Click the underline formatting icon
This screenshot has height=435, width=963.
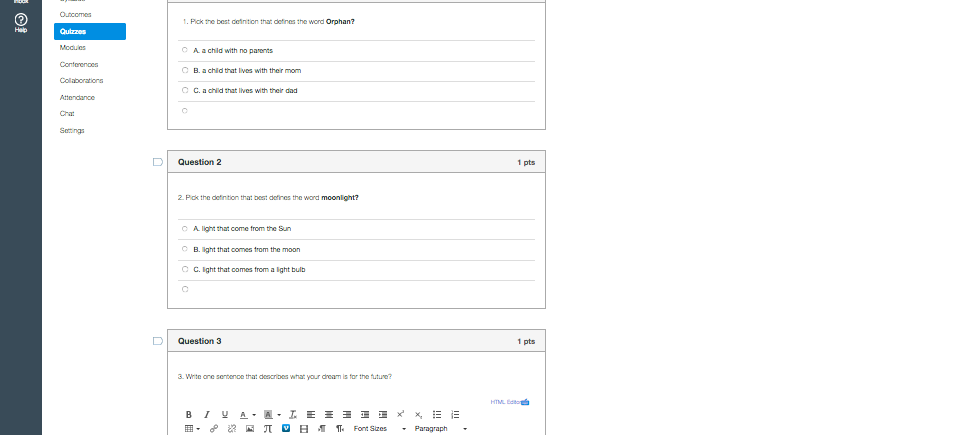(x=224, y=414)
